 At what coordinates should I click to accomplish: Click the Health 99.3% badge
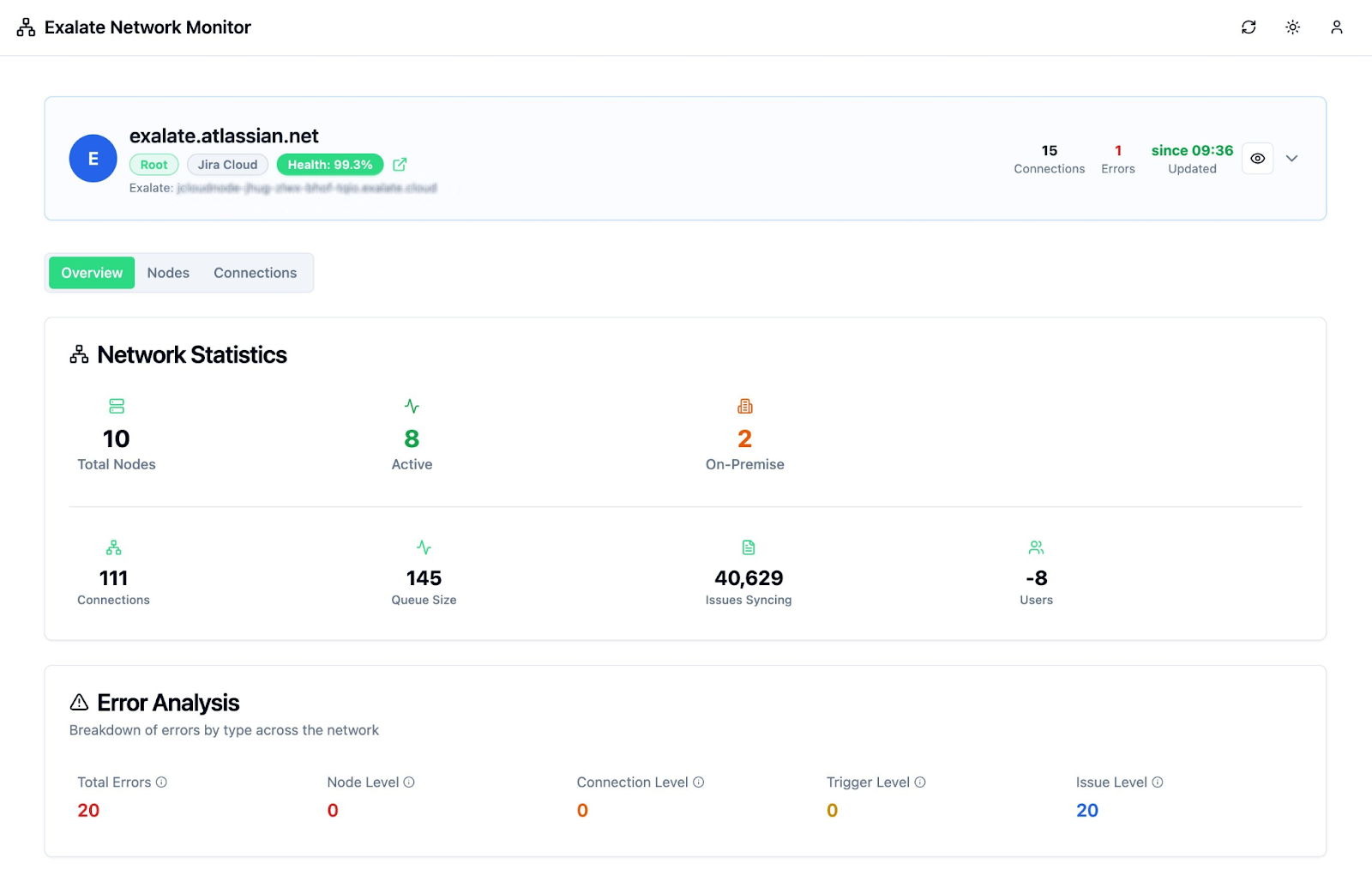329,164
